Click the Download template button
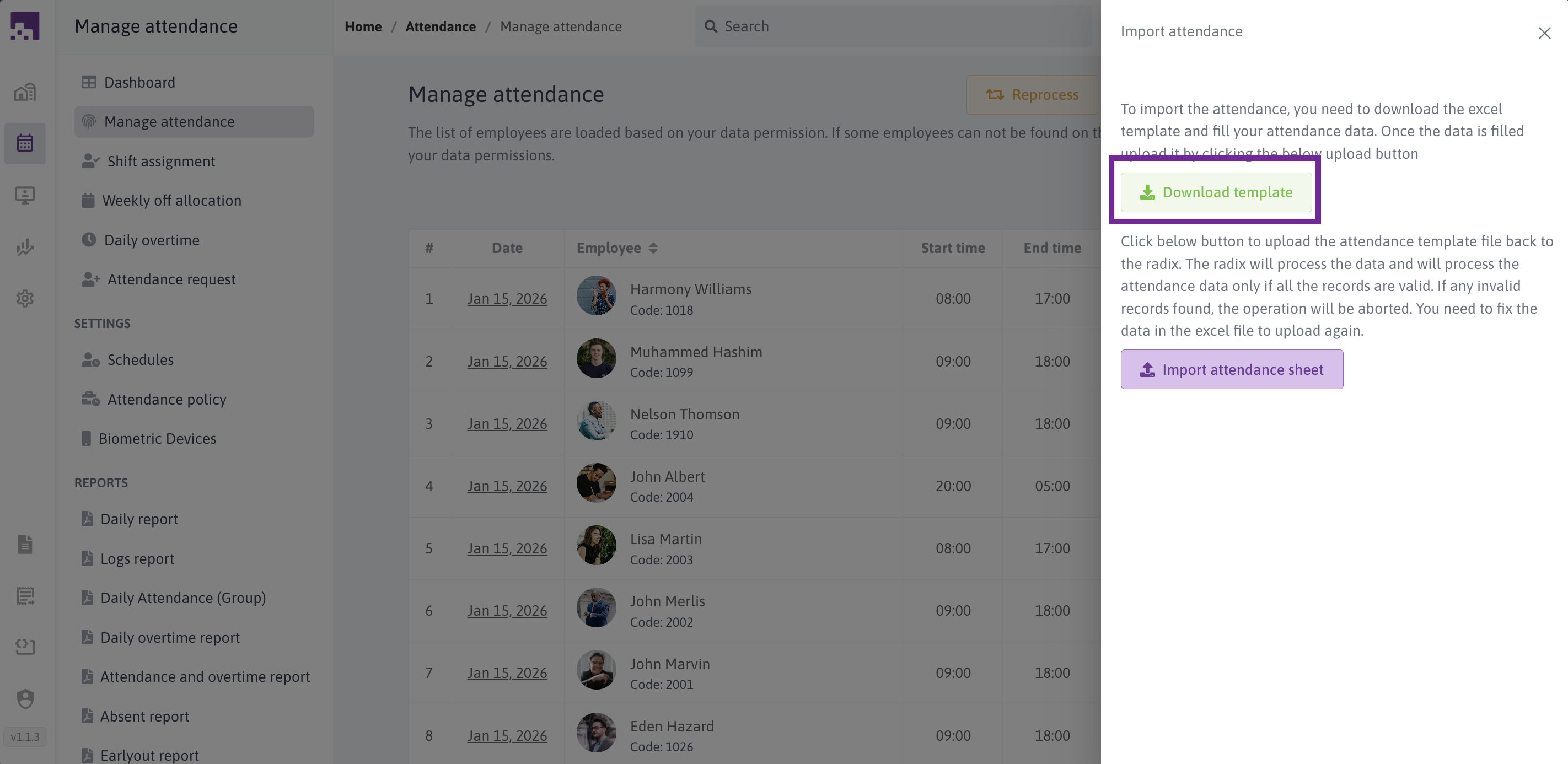The width and height of the screenshot is (1568, 764). click(x=1216, y=192)
